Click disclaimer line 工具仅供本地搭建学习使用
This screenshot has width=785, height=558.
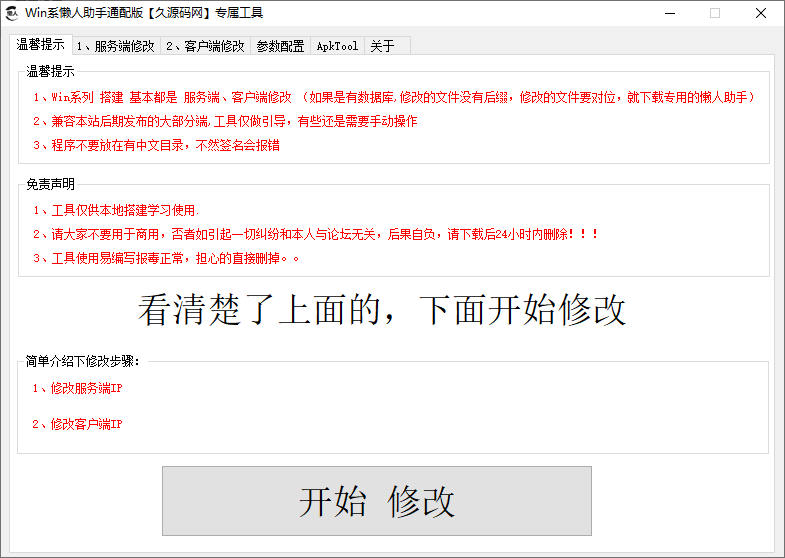pyautogui.click(x=116, y=210)
